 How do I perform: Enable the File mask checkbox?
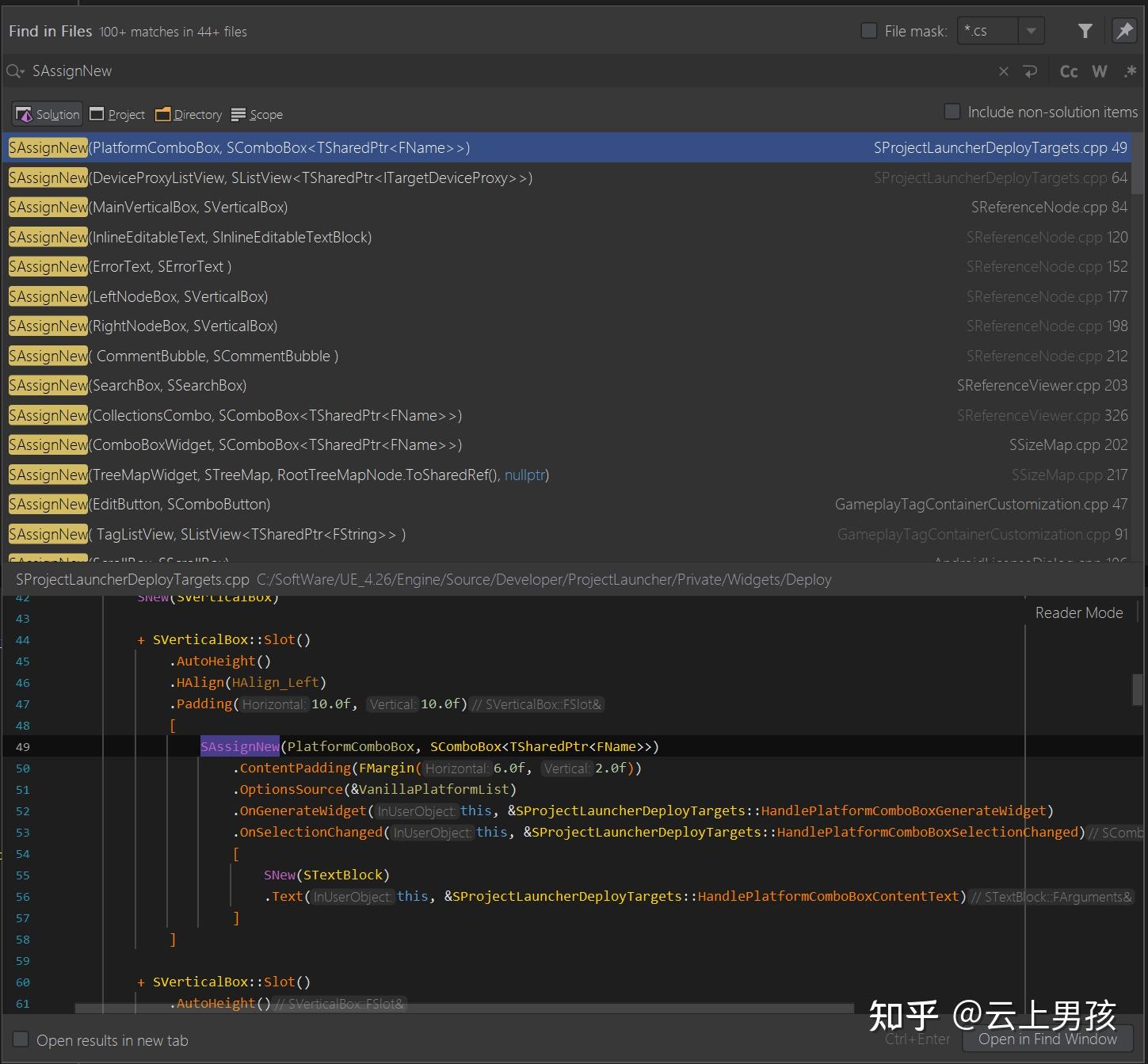(x=869, y=31)
